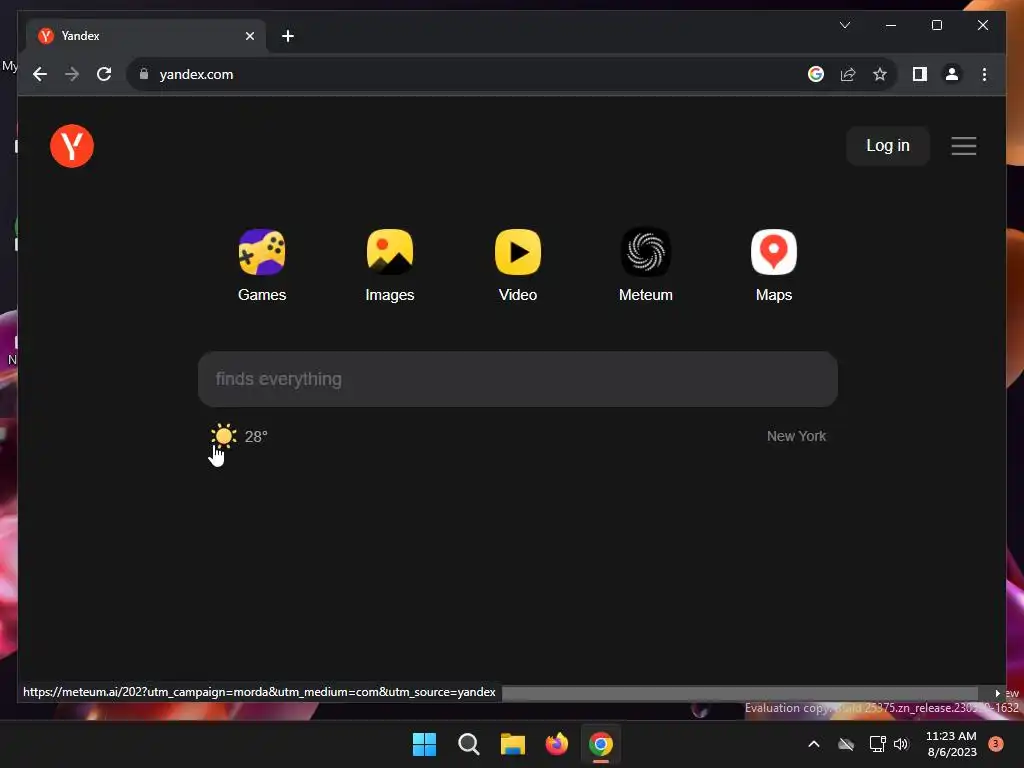
Task: Open the taskbar clock showing 11:23 AM
Action: (951, 744)
